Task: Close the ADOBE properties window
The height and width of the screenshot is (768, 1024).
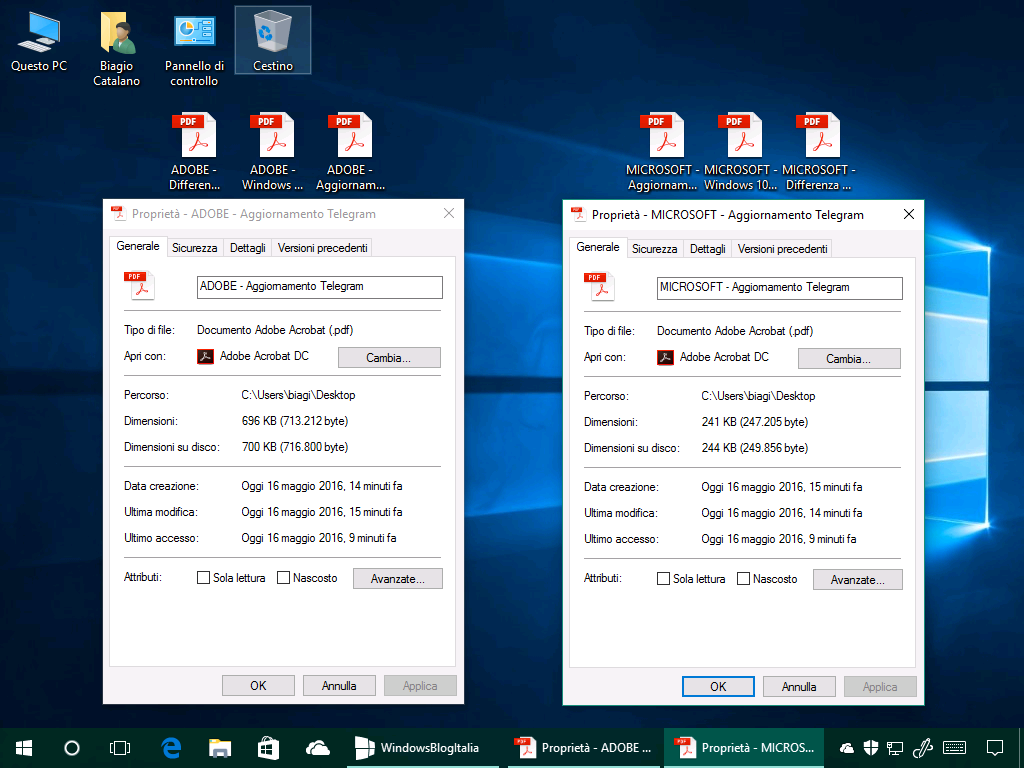Action: [449, 214]
